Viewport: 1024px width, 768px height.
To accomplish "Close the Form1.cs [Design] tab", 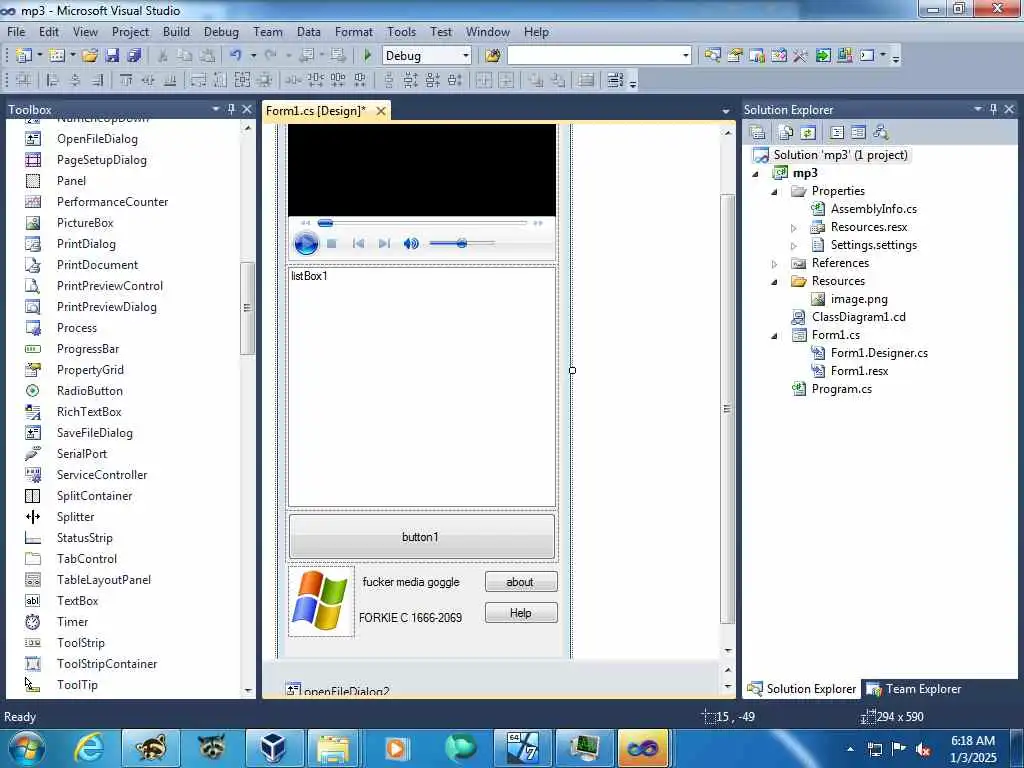I will coord(381,111).
